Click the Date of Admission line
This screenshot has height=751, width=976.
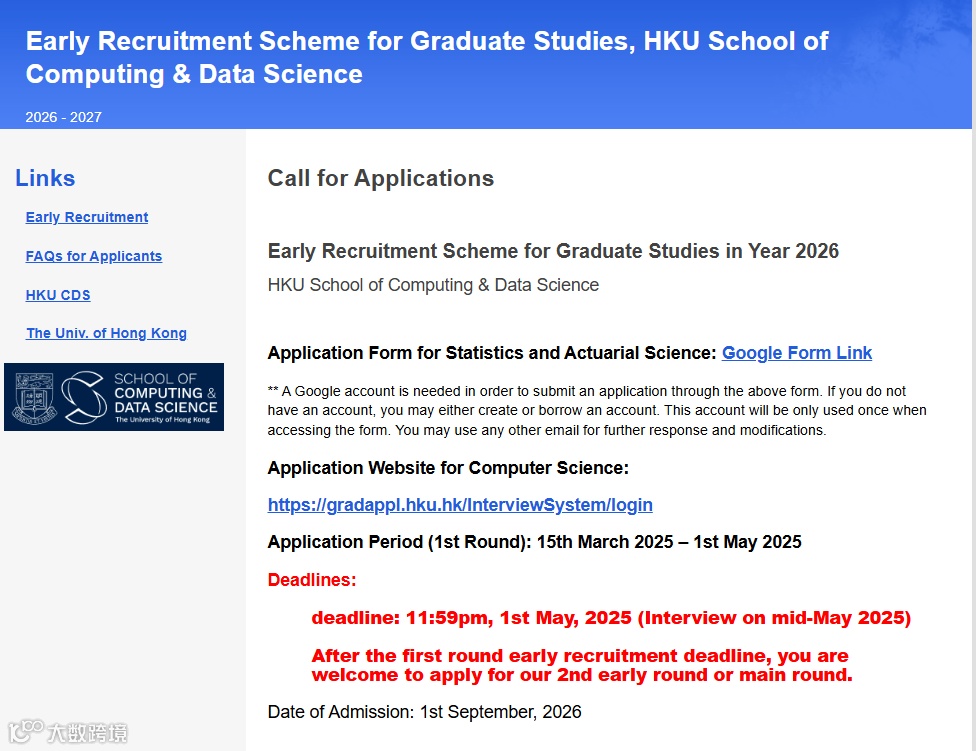point(424,712)
